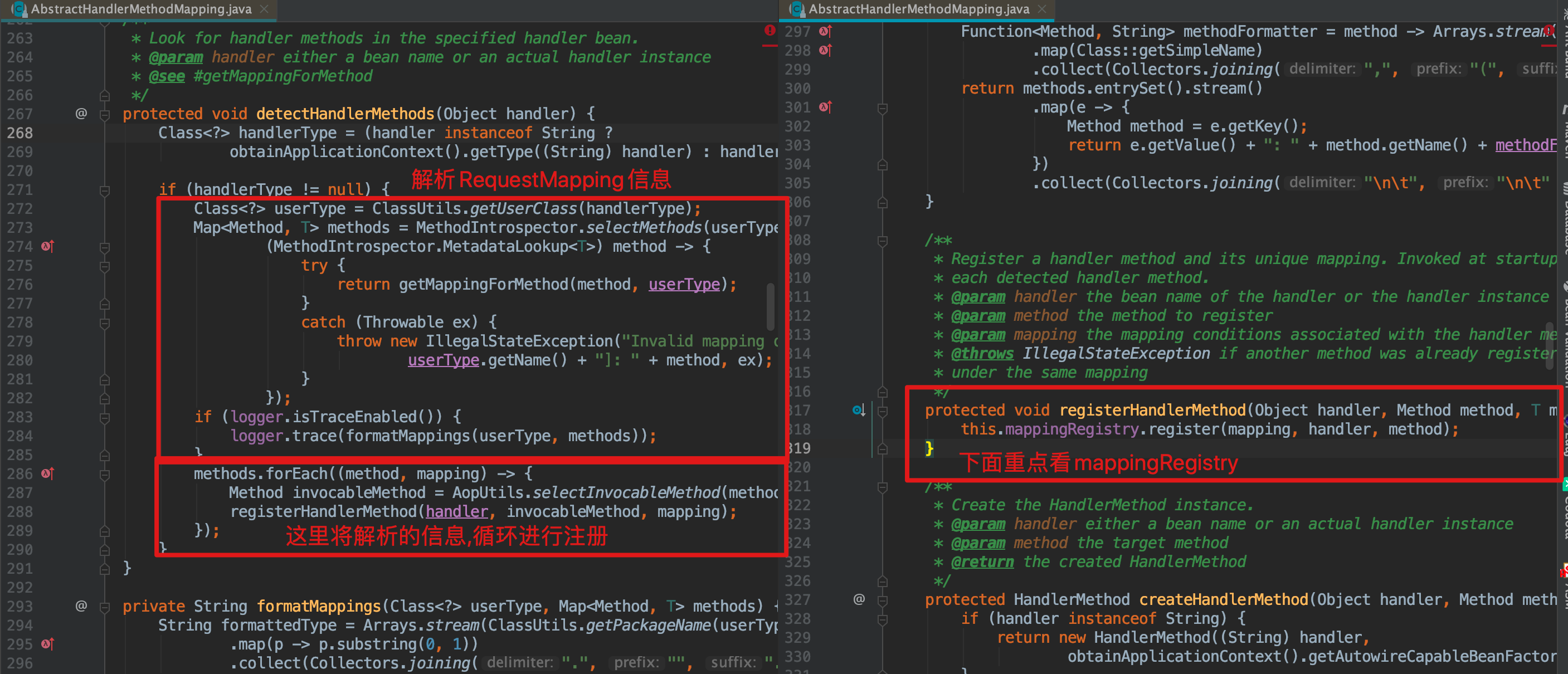Click the @ gutter icon beside createHandlerMethod
The width and height of the screenshot is (1568, 674).
click(x=858, y=599)
